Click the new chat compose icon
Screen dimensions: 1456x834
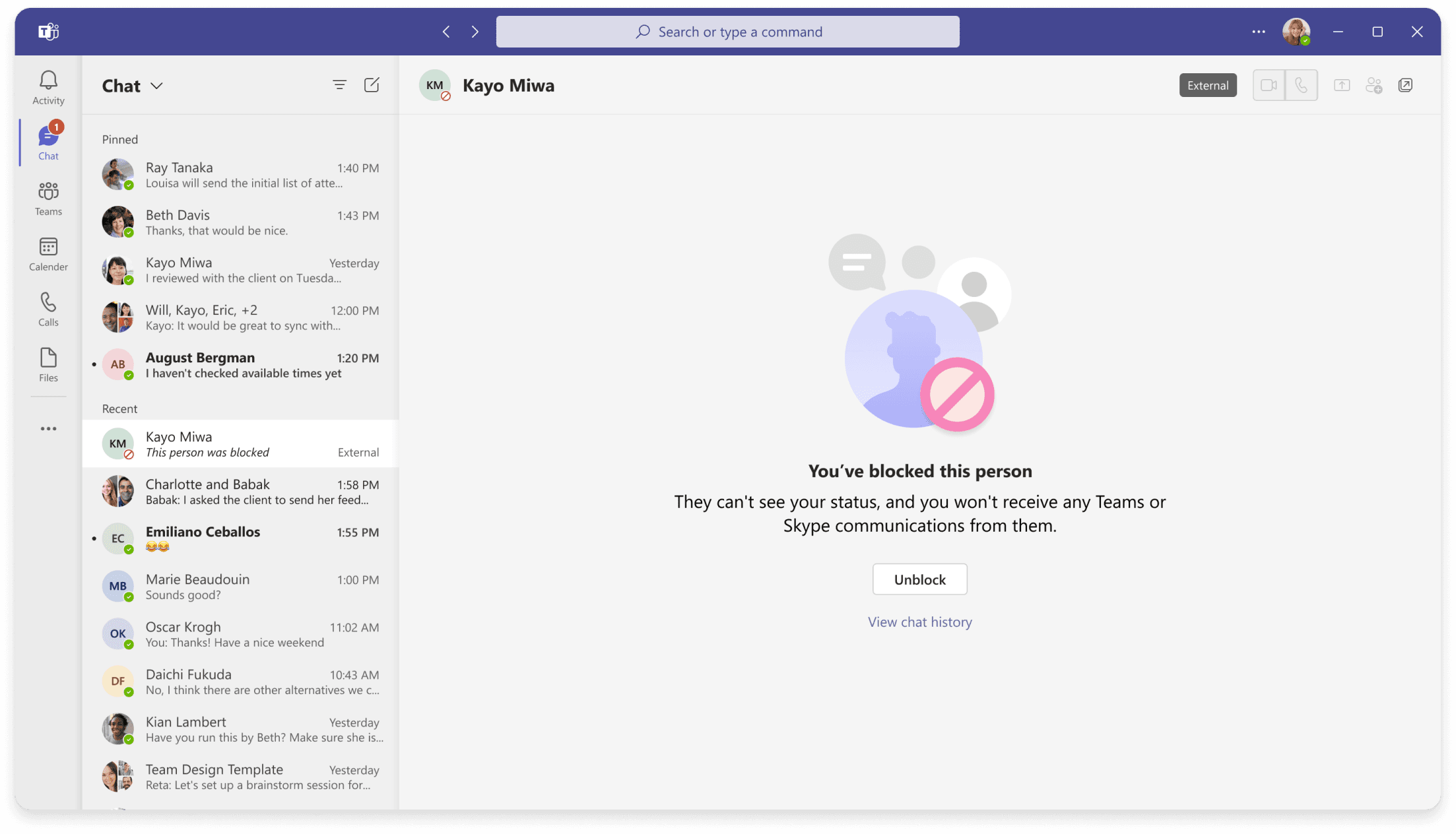(x=372, y=85)
